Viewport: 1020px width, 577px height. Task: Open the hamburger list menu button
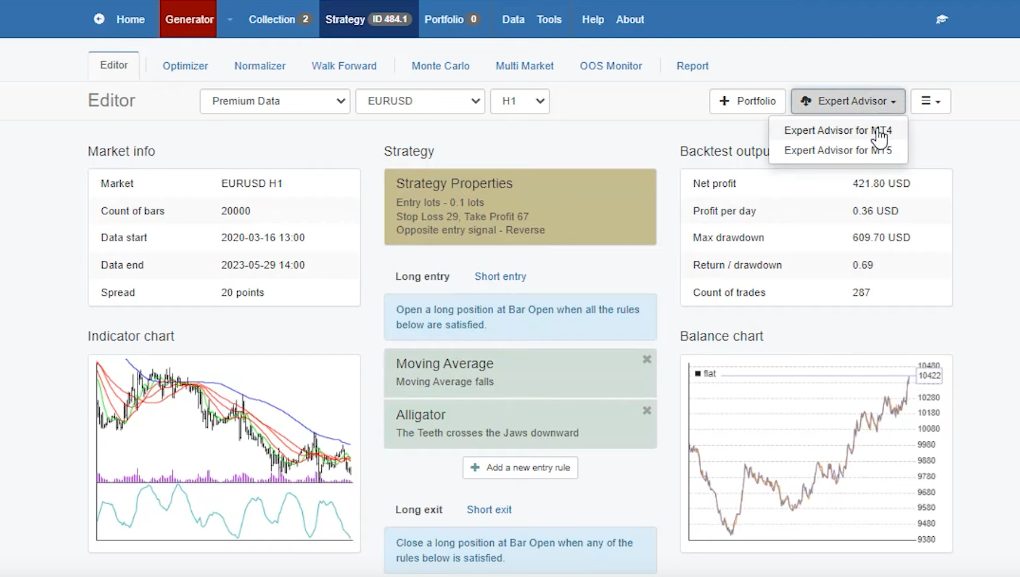[x=930, y=101]
